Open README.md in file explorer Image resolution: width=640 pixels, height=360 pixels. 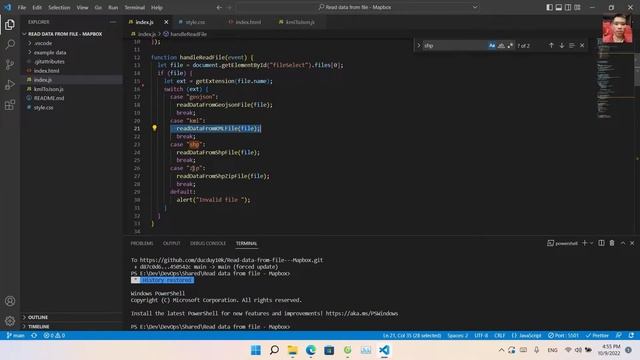pos(49,98)
